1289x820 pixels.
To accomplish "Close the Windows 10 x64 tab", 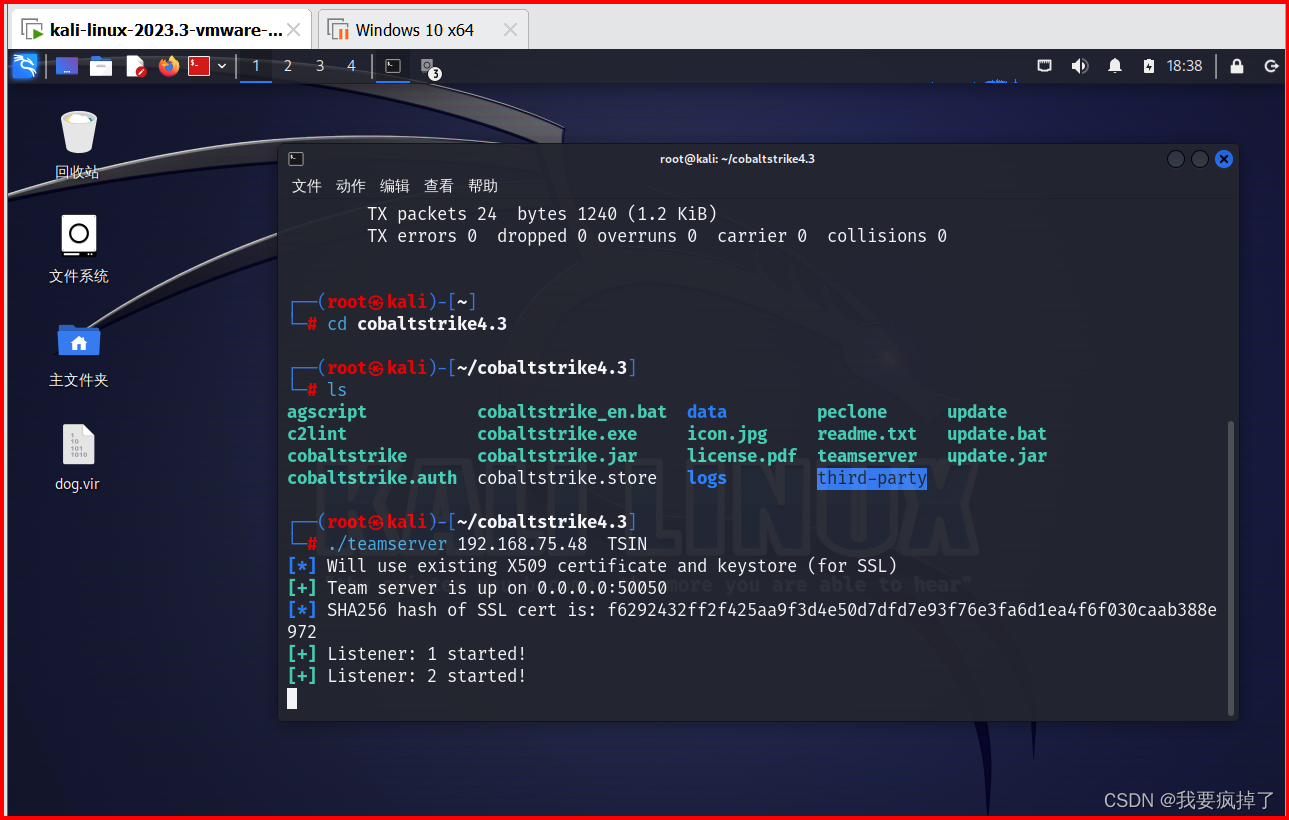I will pyautogui.click(x=510, y=30).
